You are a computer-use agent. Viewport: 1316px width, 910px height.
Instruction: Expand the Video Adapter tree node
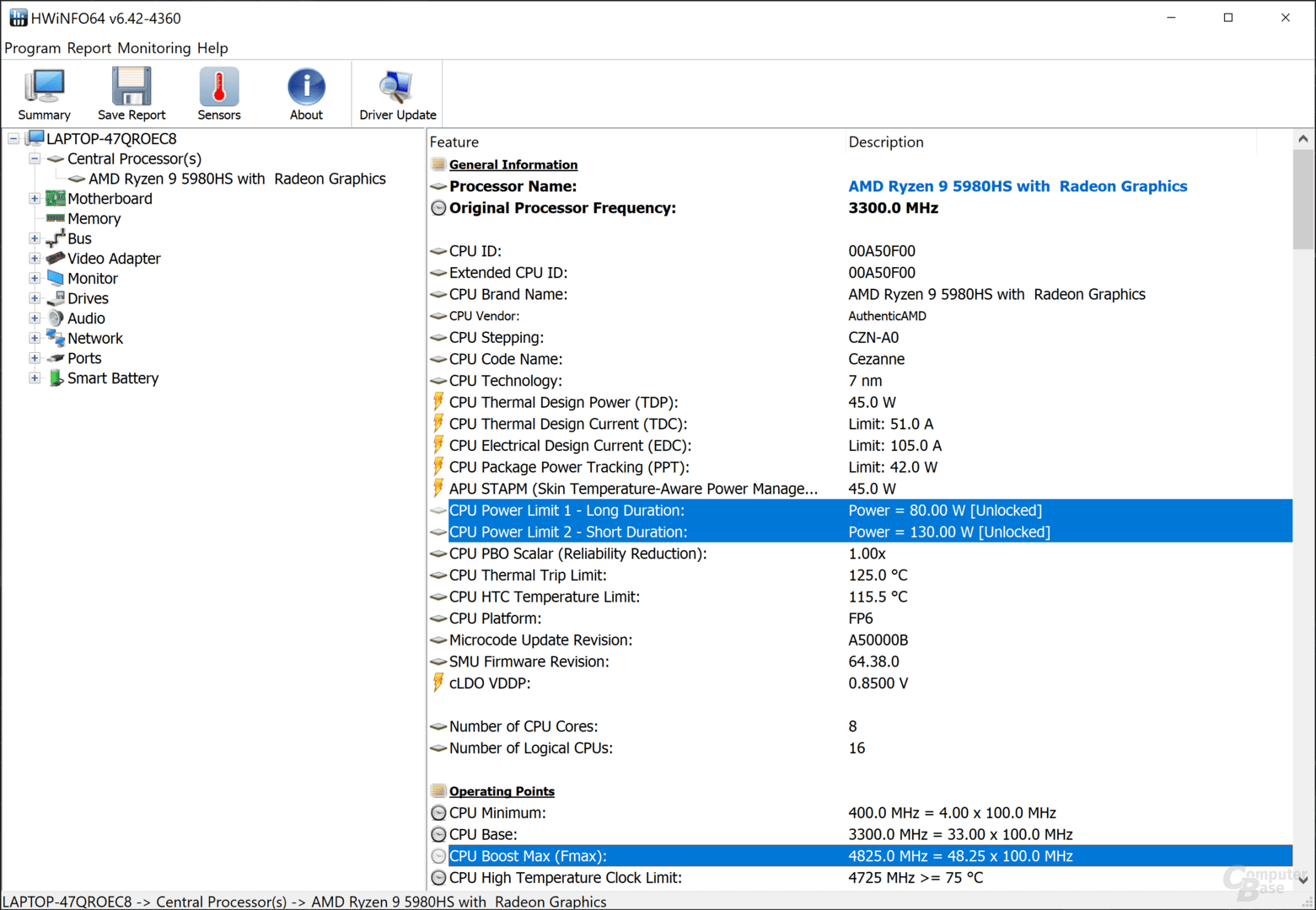(34, 259)
